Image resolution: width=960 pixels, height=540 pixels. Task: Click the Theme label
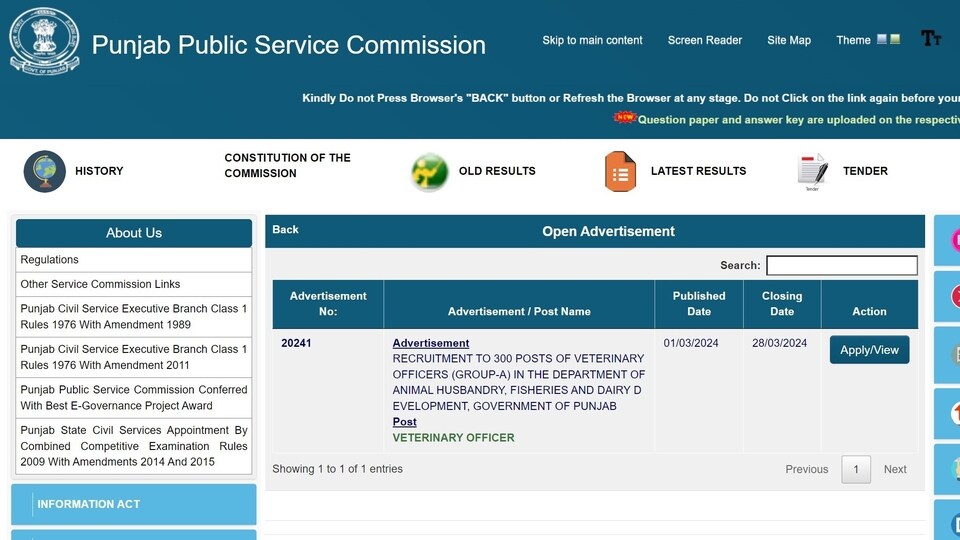coord(853,40)
